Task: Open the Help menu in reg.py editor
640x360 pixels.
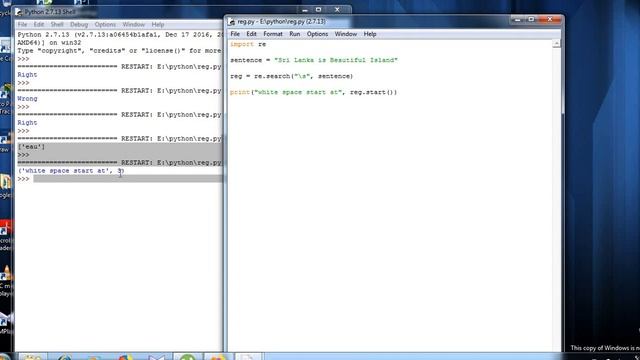Action: coord(370,34)
